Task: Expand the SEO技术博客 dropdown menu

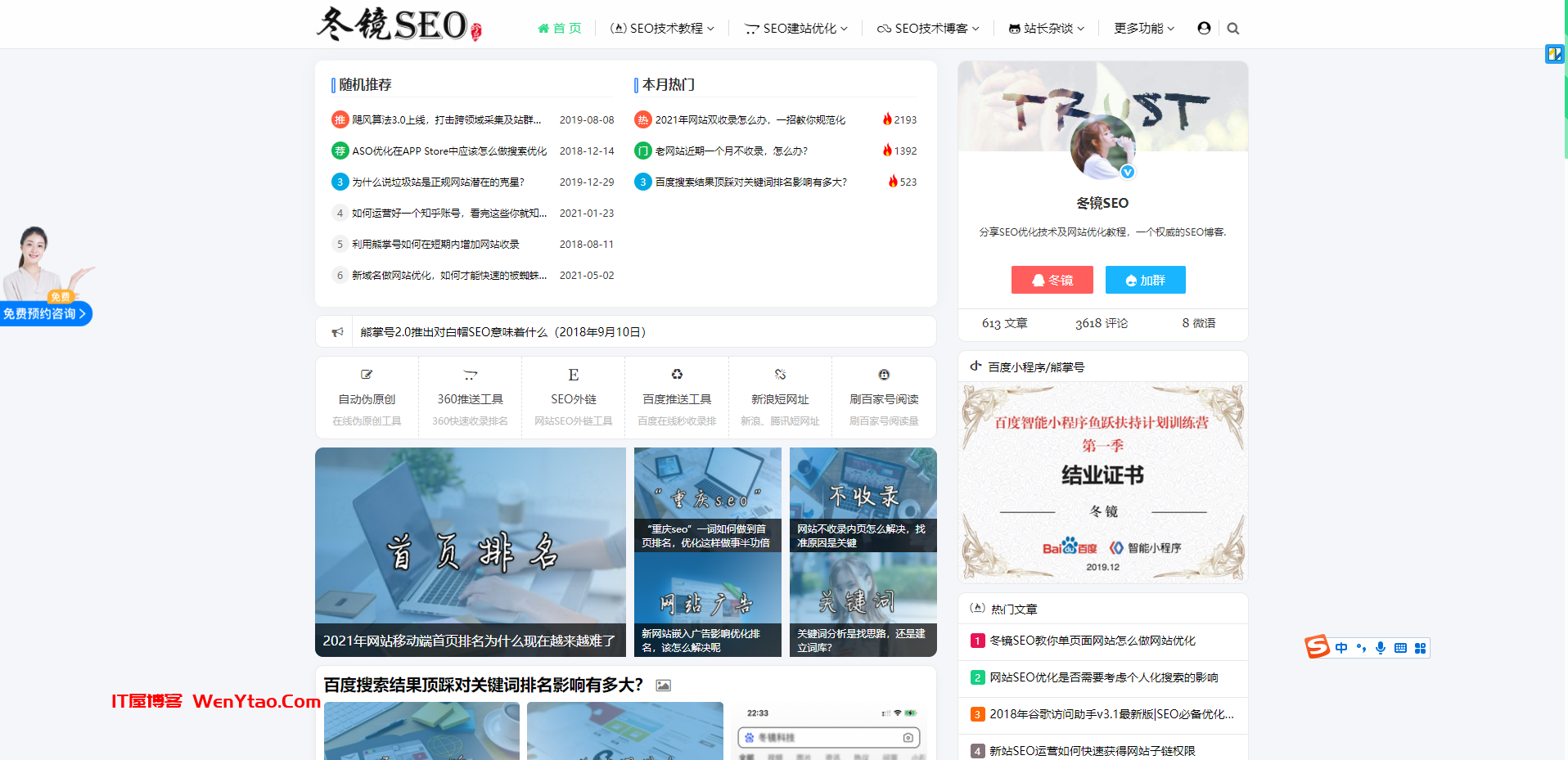Action: point(928,29)
